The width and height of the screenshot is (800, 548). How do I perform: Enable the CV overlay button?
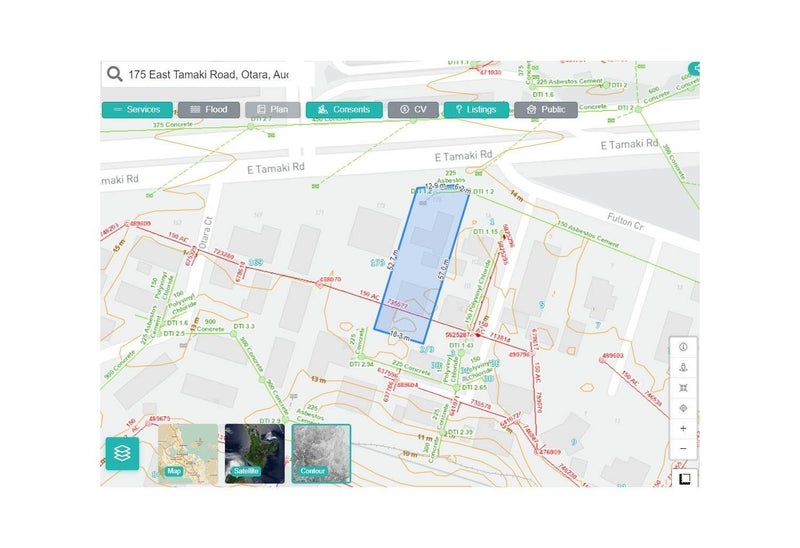[x=413, y=110]
